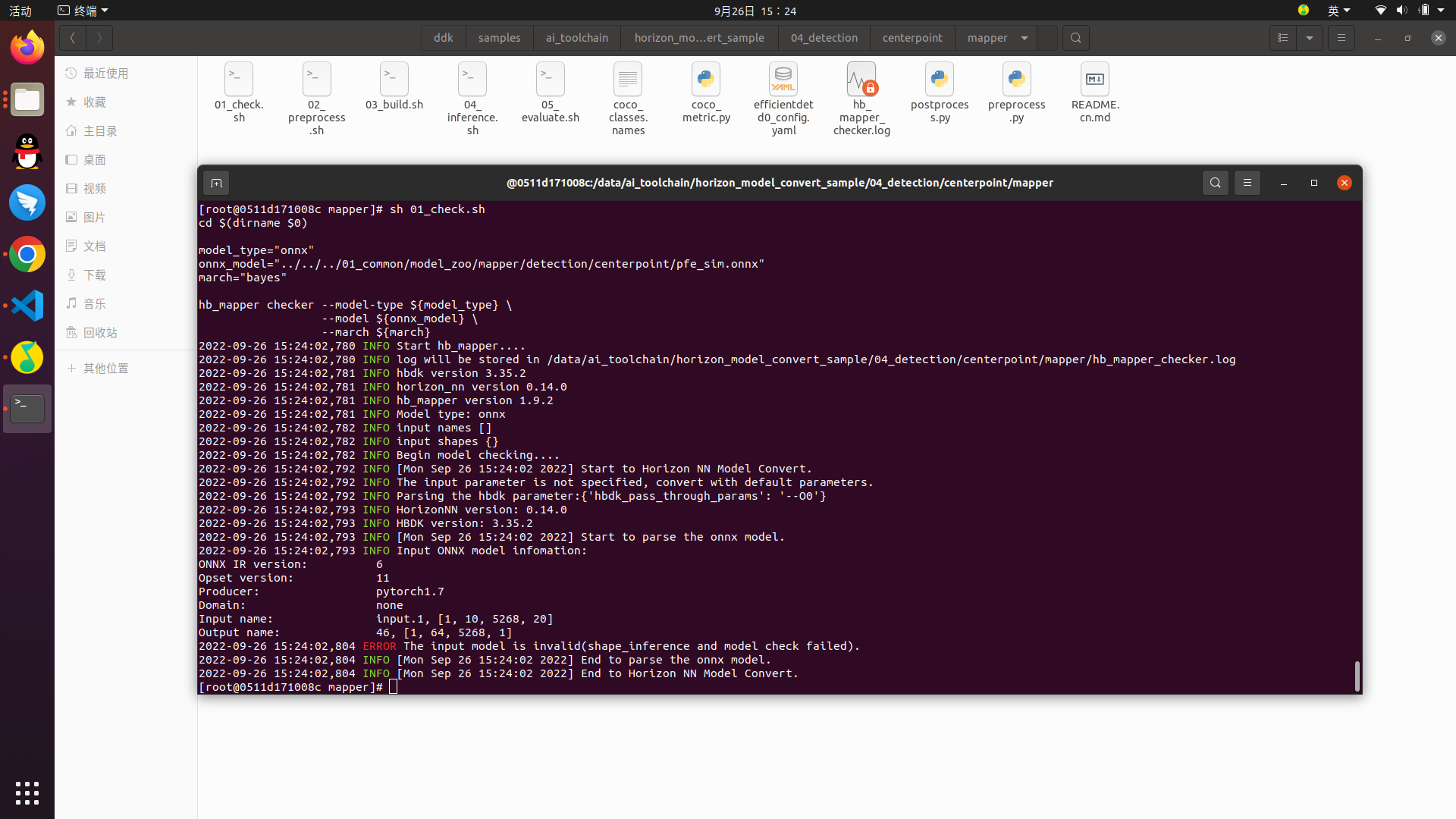The height and width of the screenshot is (819, 1456).
Task: Open view options dropdown arrow
Action: (1310, 38)
